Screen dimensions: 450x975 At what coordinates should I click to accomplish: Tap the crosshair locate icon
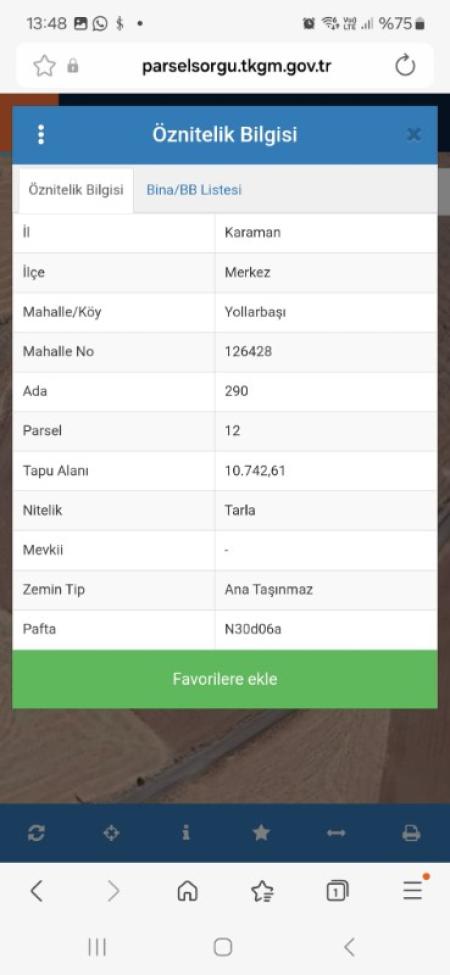click(111, 833)
